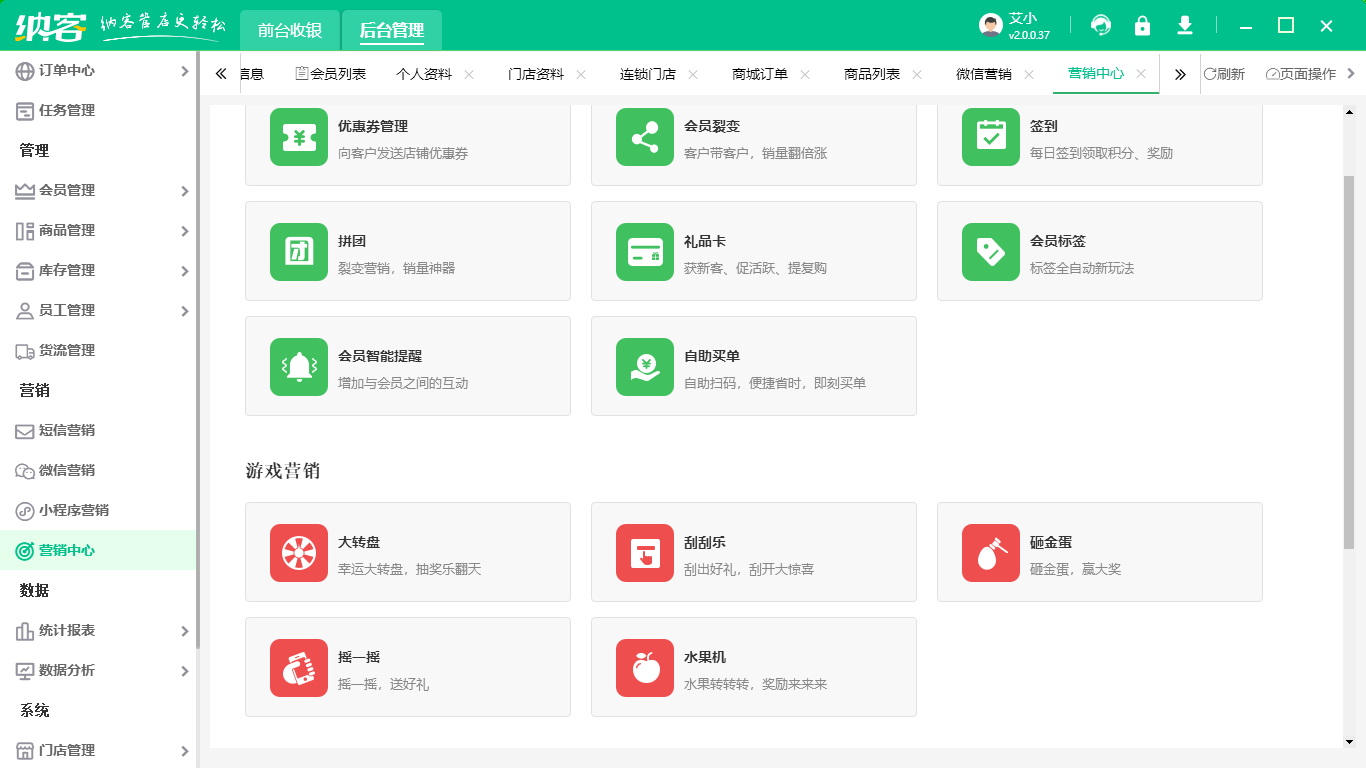
Task: Show more tabs with the double-arrow button
Action: click(x=1180, y=74)
